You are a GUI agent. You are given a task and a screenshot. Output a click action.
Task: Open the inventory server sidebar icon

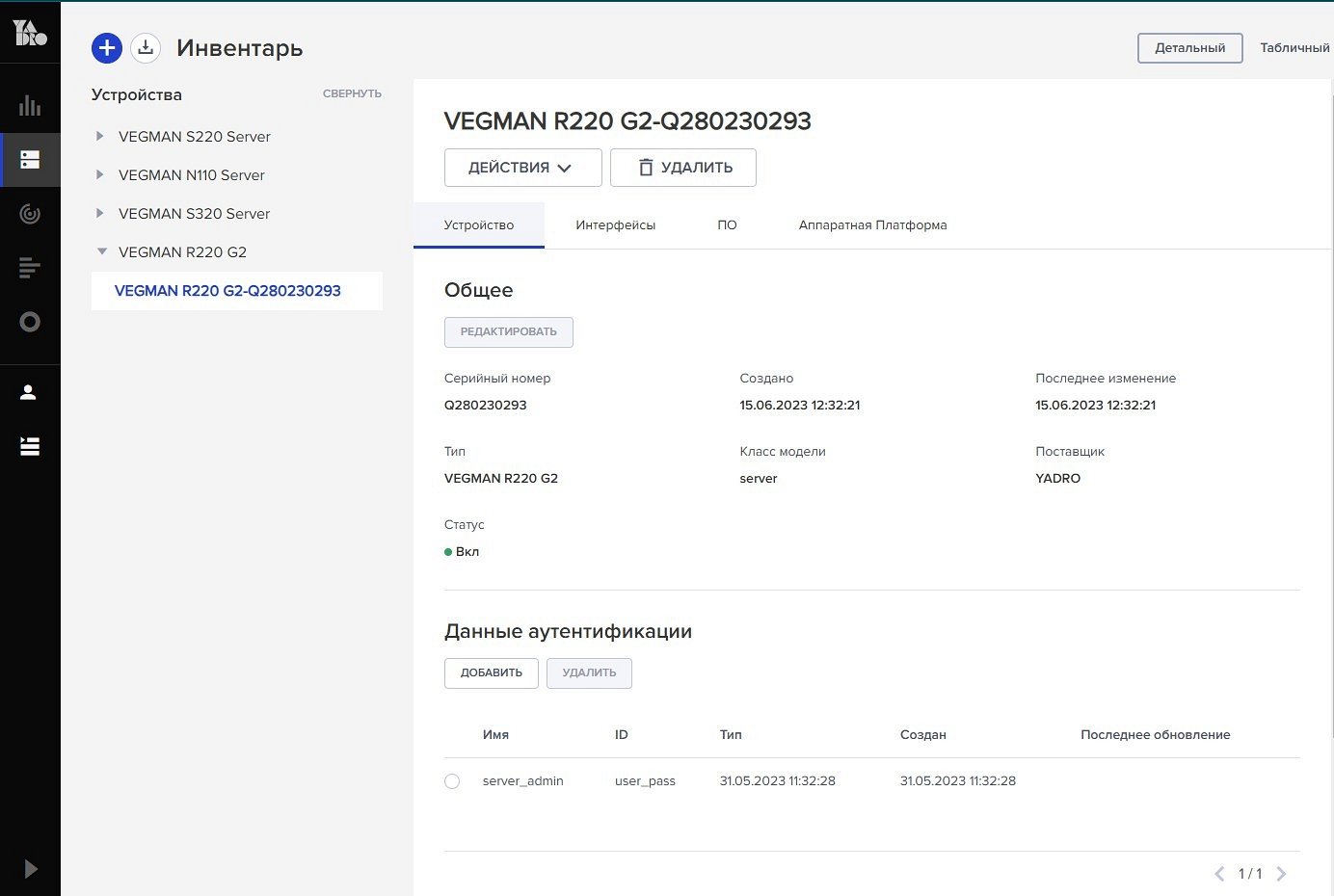[30, 160]
